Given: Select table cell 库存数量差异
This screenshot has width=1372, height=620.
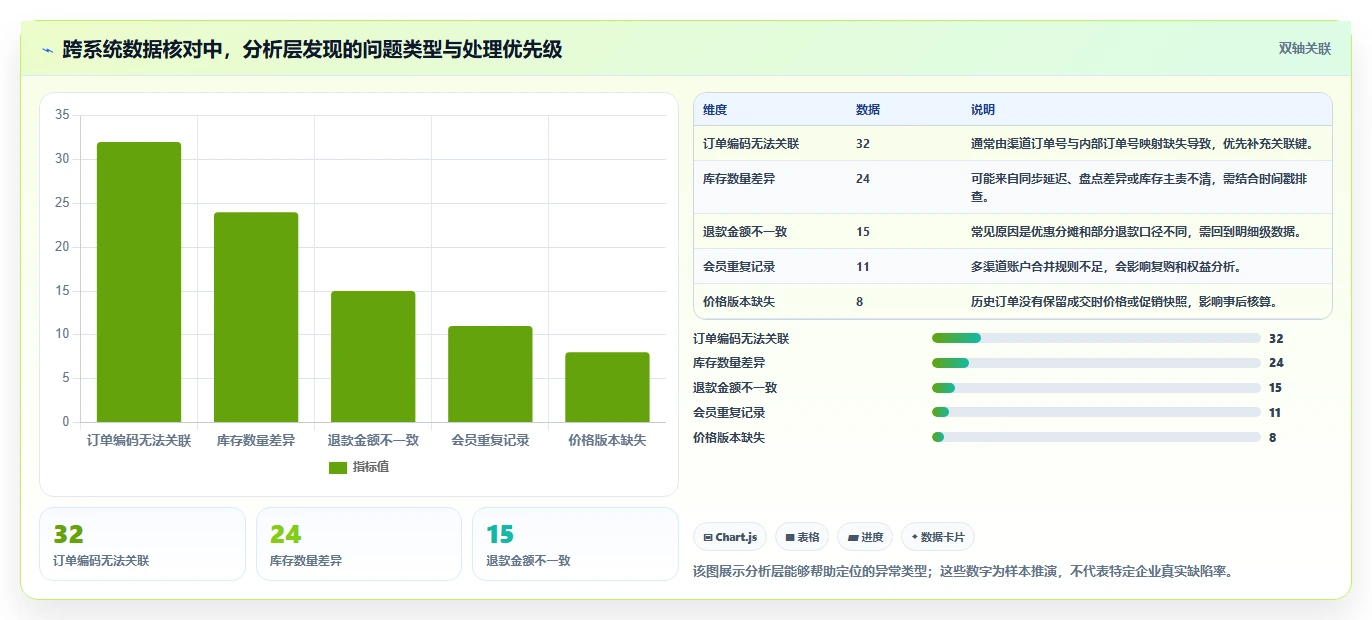Looking at the screenshot, I should point(739,179).
